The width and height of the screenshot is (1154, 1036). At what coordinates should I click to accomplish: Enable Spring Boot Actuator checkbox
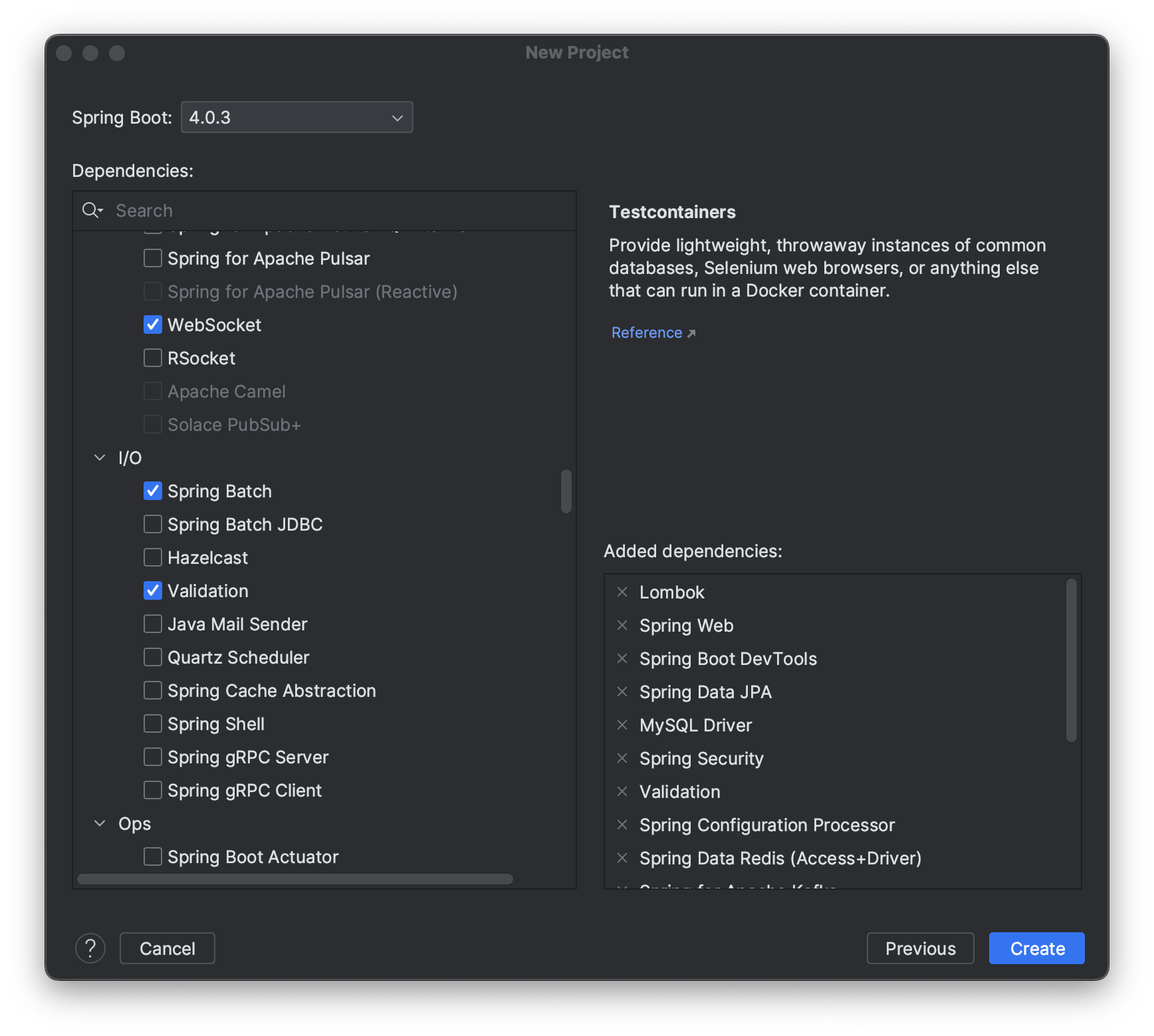click(153, 856)
